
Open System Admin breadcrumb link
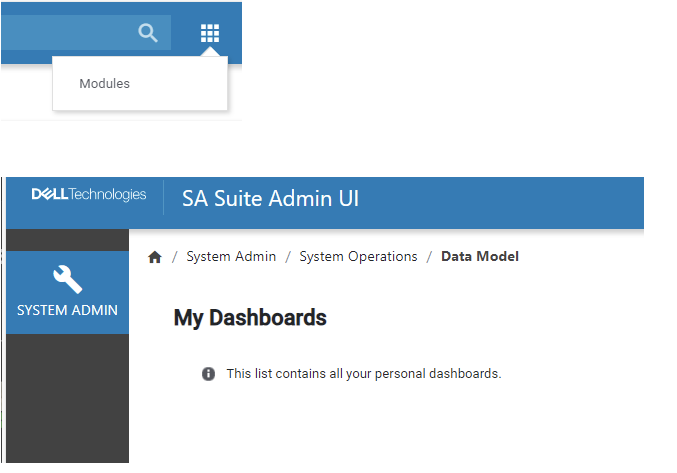tap(231, 257)
